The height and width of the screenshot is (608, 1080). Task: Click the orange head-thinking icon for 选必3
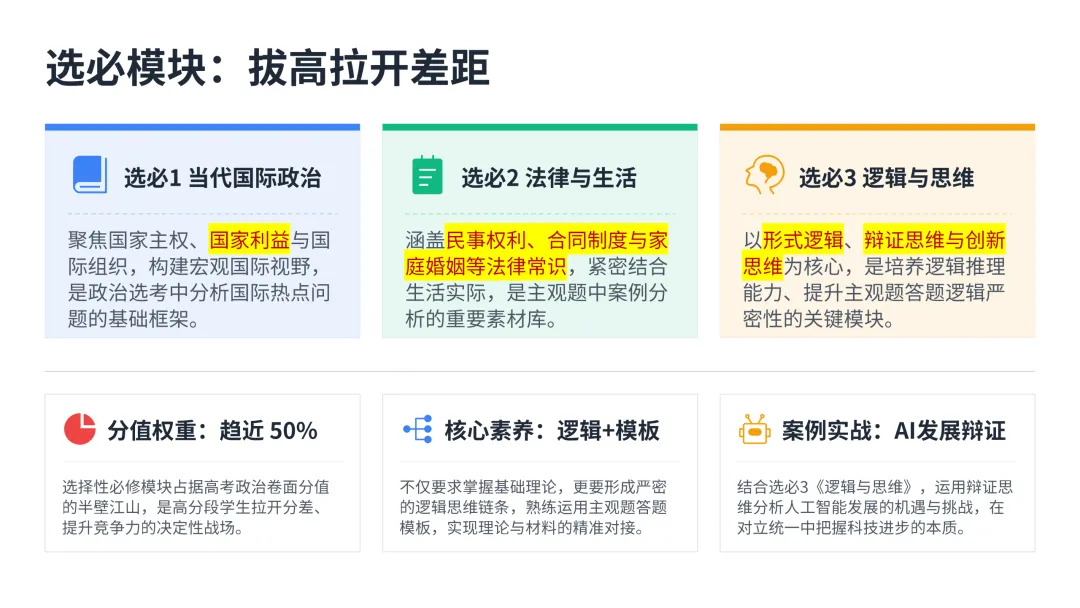[x=764, y=175]
